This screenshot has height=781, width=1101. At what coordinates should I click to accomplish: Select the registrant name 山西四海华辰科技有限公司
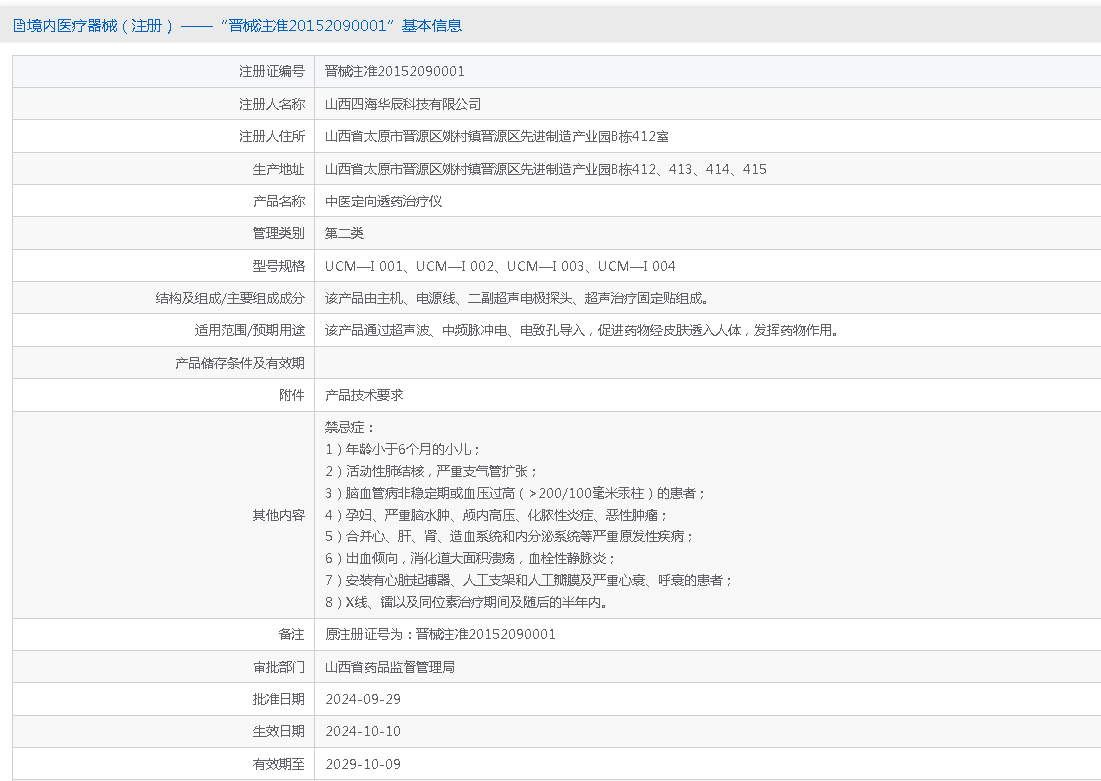[x=403, y=104]
